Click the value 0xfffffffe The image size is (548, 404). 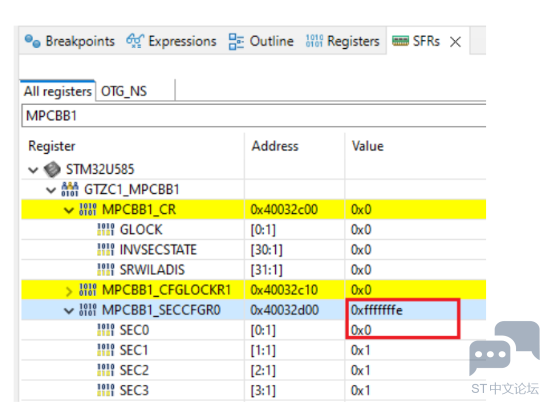pos(377,310)
